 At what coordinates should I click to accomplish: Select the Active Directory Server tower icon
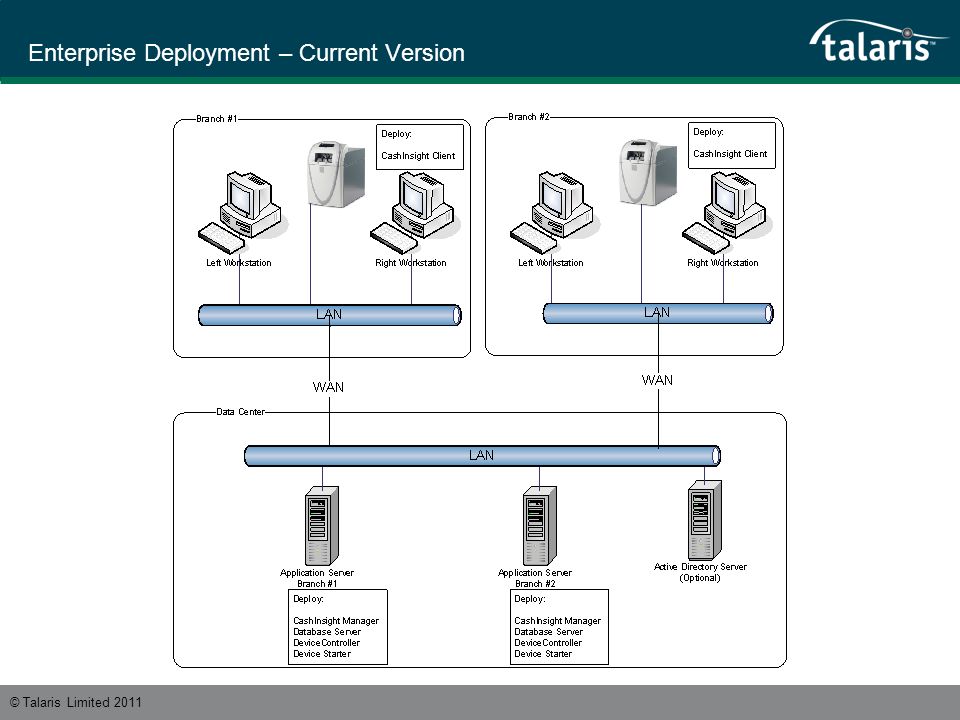tap(705, 520)
